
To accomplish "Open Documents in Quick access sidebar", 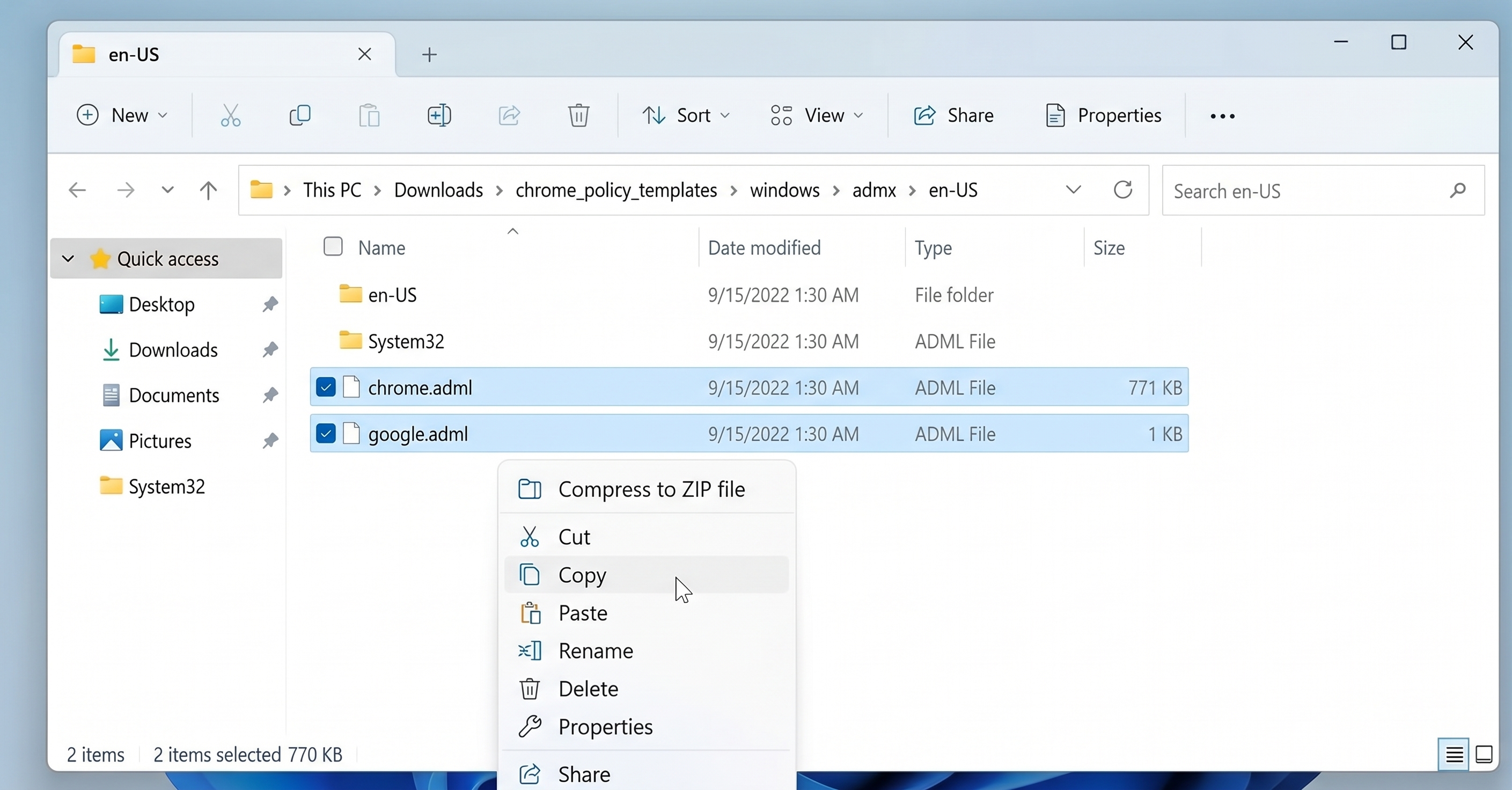I will [x=174, y=395].
